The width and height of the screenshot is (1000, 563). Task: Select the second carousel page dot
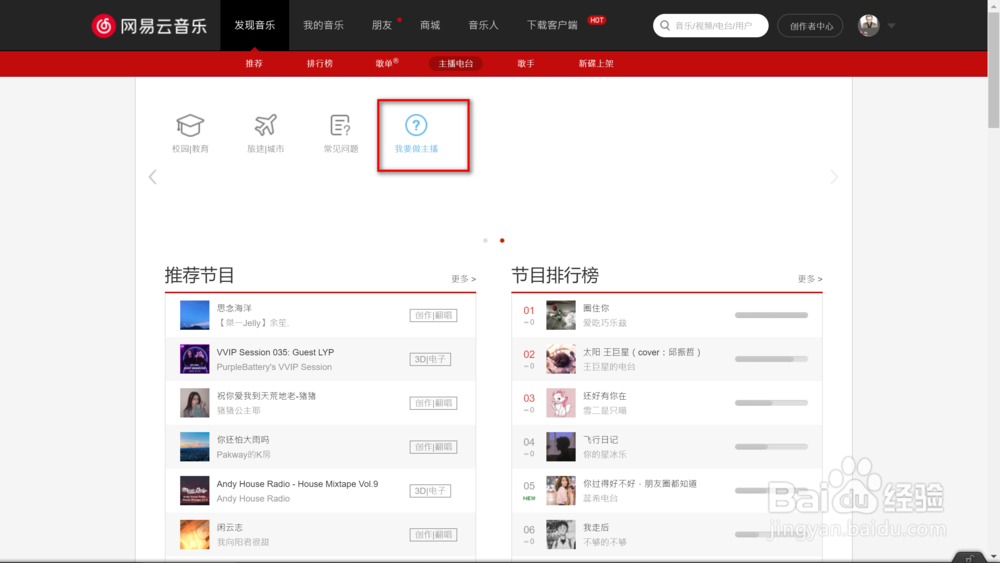click(x=502, y=240)
